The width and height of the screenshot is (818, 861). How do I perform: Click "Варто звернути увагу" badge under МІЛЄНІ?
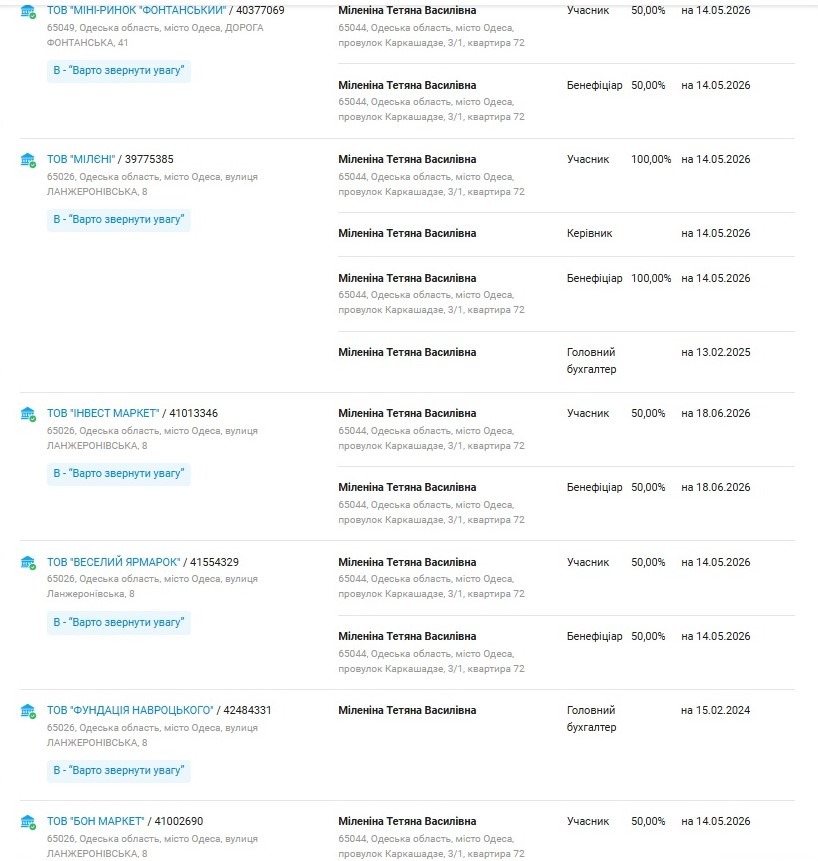click(119, 220)
